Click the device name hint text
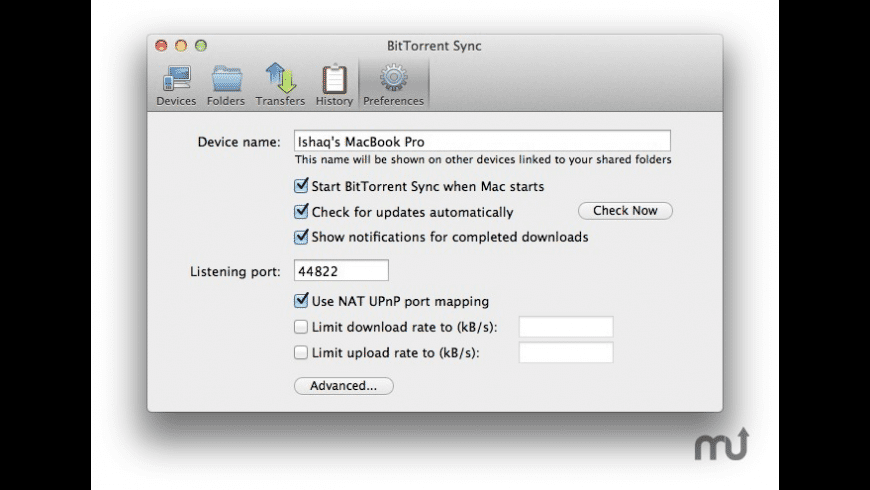The image size is (870, 490). tap(483, 160)
